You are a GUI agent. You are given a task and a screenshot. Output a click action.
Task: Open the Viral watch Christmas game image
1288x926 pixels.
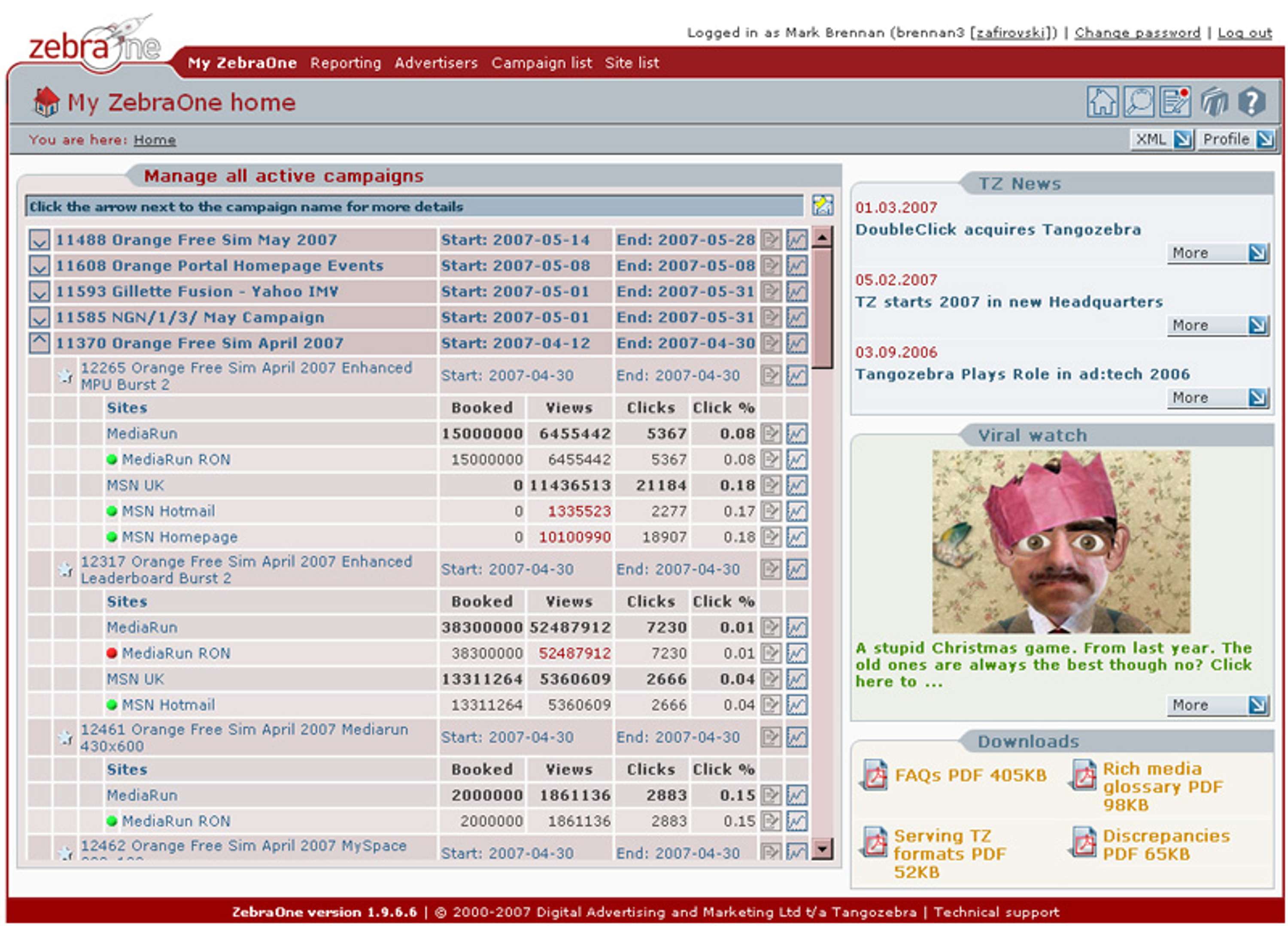click(1061, 542)
